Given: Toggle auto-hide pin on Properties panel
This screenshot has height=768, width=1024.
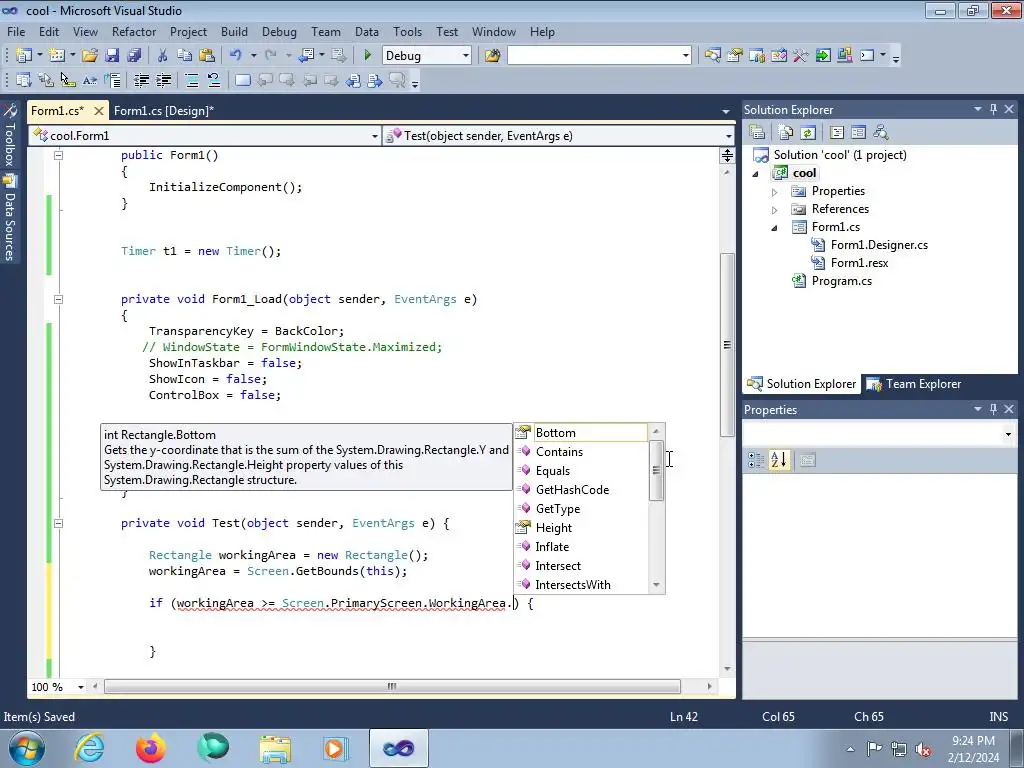Looking at the screenshot, I should coord(993,409).
